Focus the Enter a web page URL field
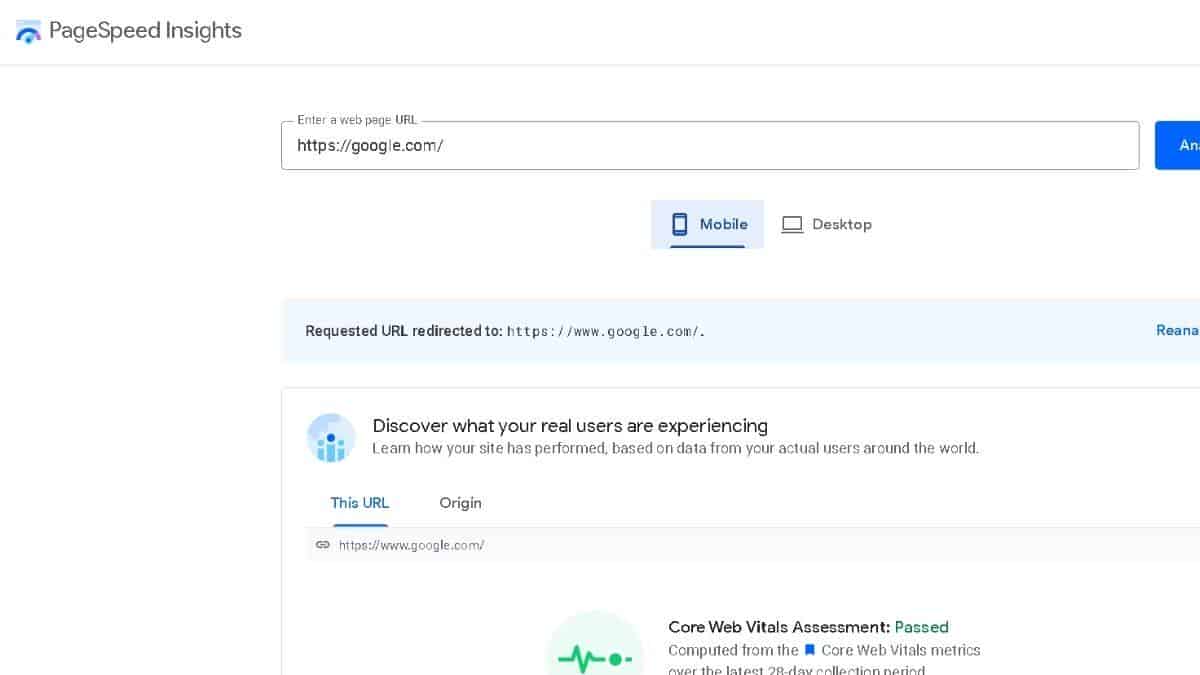Screen dimensions: 1200x675 (x=710, y=146)
